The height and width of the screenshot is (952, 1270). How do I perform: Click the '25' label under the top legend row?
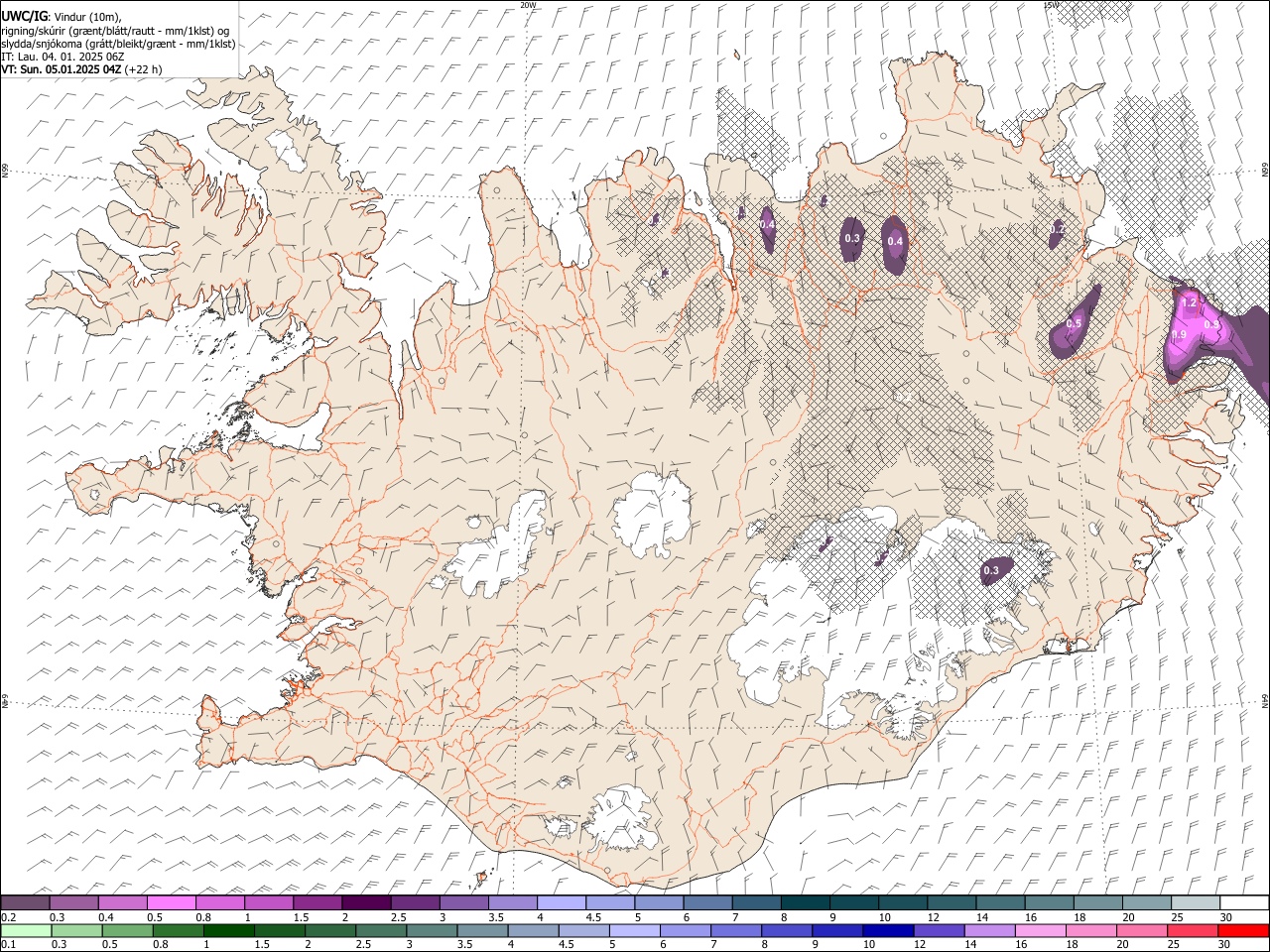1177,917
